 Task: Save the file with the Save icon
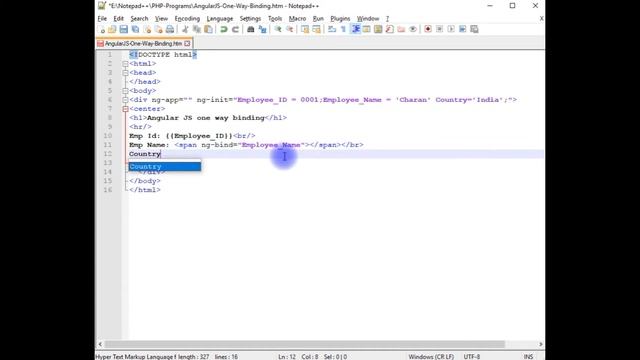pyautogui.click(x=123, y=29)
